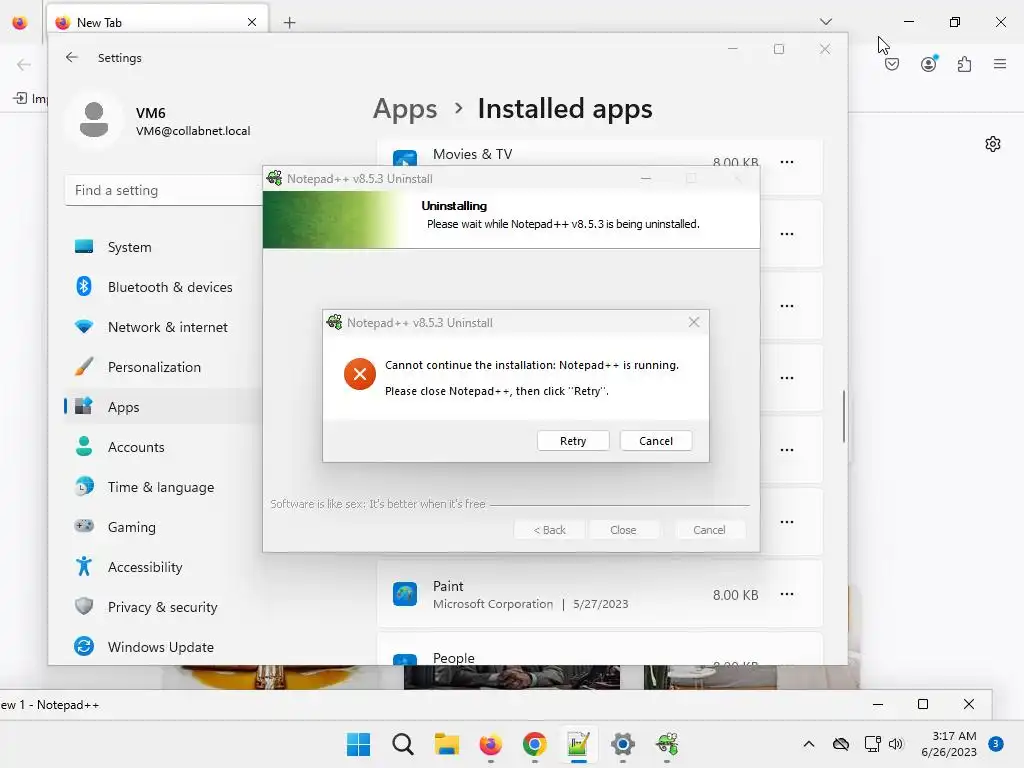The width and height of the screenshot is (1024, 768).
Task: Open network icon in system tray
Action: click(872, 744)
